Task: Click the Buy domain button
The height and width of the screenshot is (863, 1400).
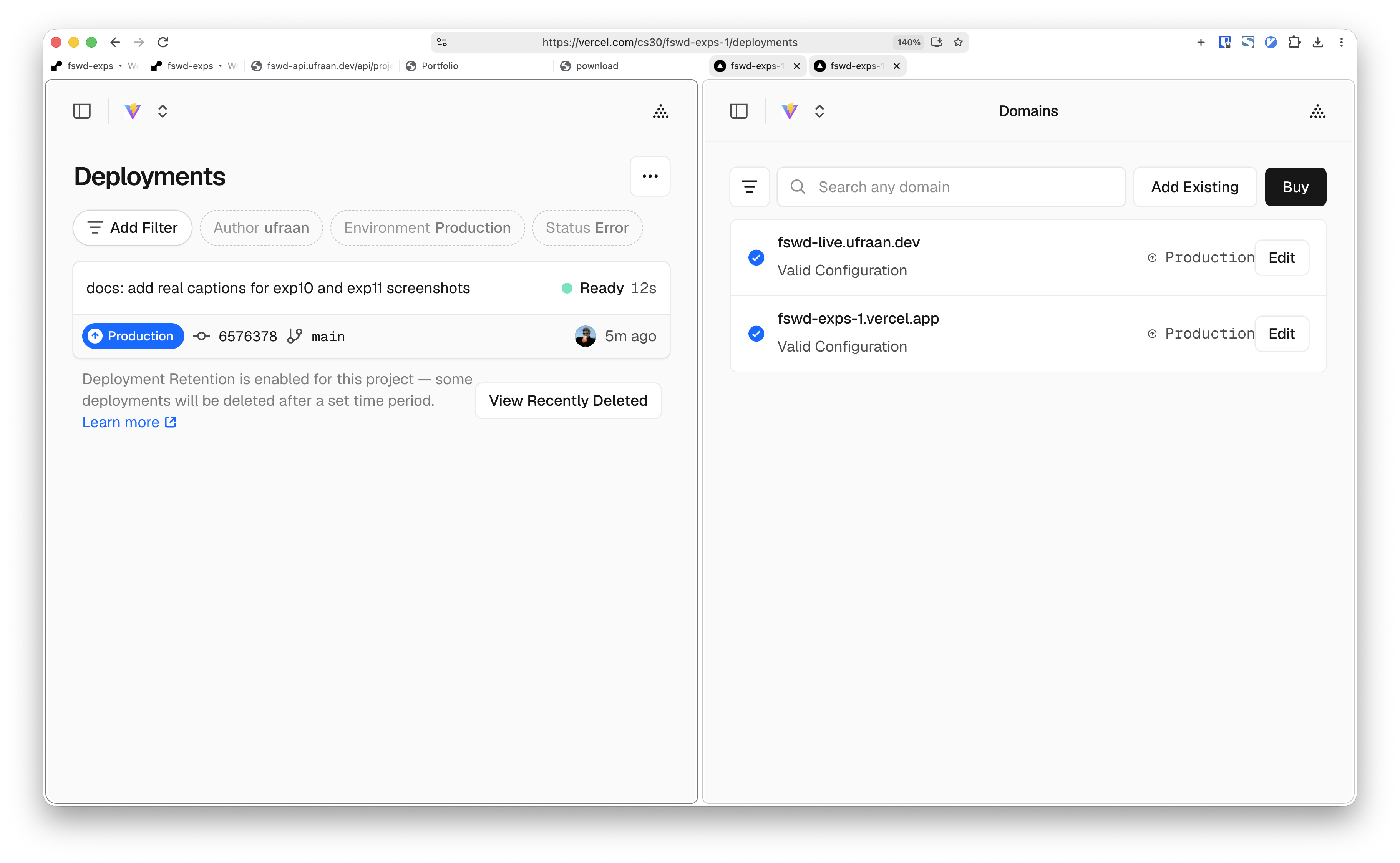Action: point(1295,187)
